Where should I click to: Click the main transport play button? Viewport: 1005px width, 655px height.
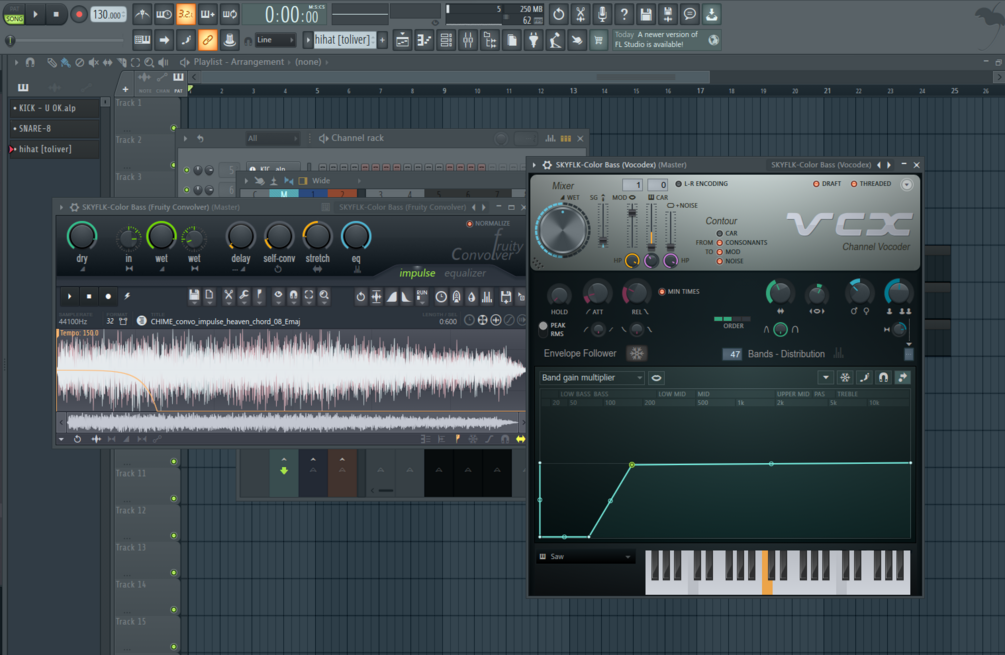[35, 13]
